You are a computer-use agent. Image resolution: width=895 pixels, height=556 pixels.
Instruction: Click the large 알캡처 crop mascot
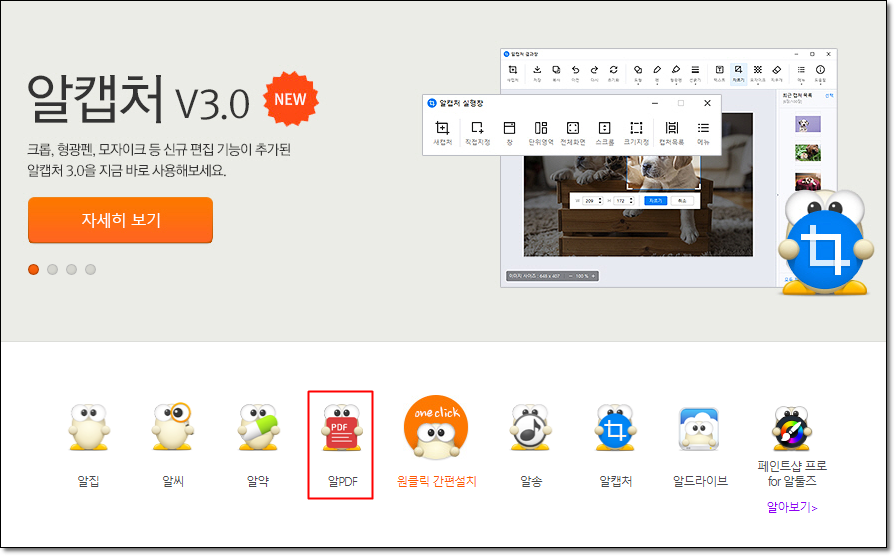pyautogui.click(x=826, y=243)
